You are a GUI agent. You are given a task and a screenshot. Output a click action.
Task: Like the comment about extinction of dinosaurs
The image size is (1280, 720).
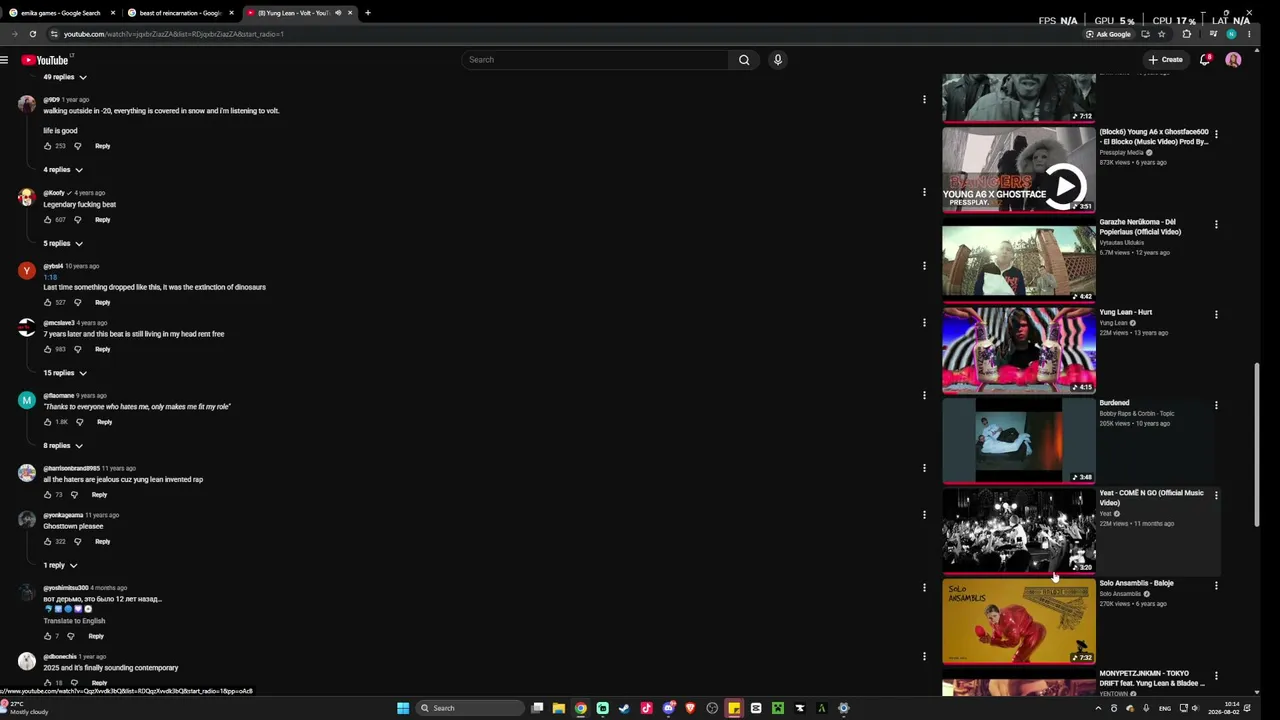(47, 302)
